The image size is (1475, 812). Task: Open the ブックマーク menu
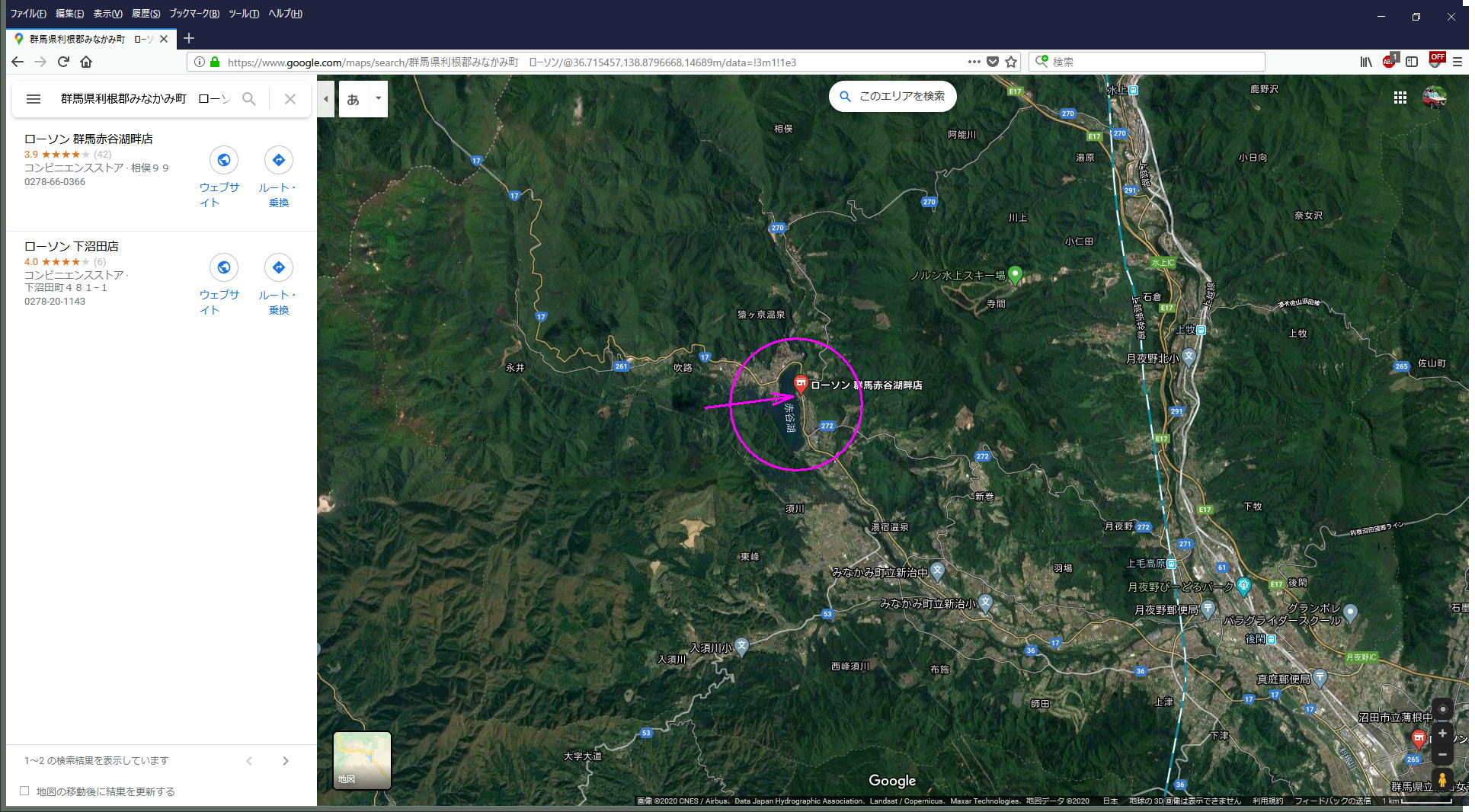(194, 14)
